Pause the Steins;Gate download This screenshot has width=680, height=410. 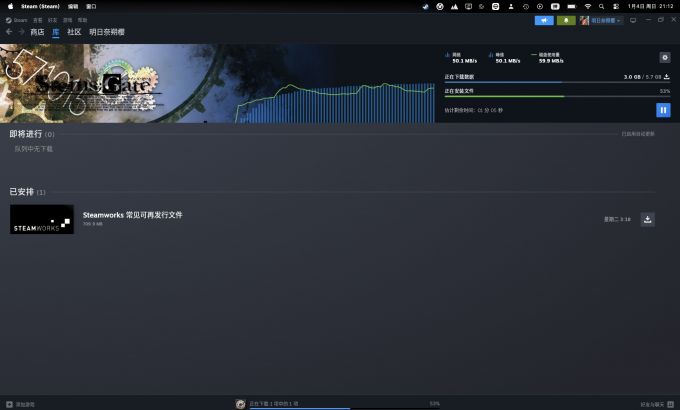663,110
